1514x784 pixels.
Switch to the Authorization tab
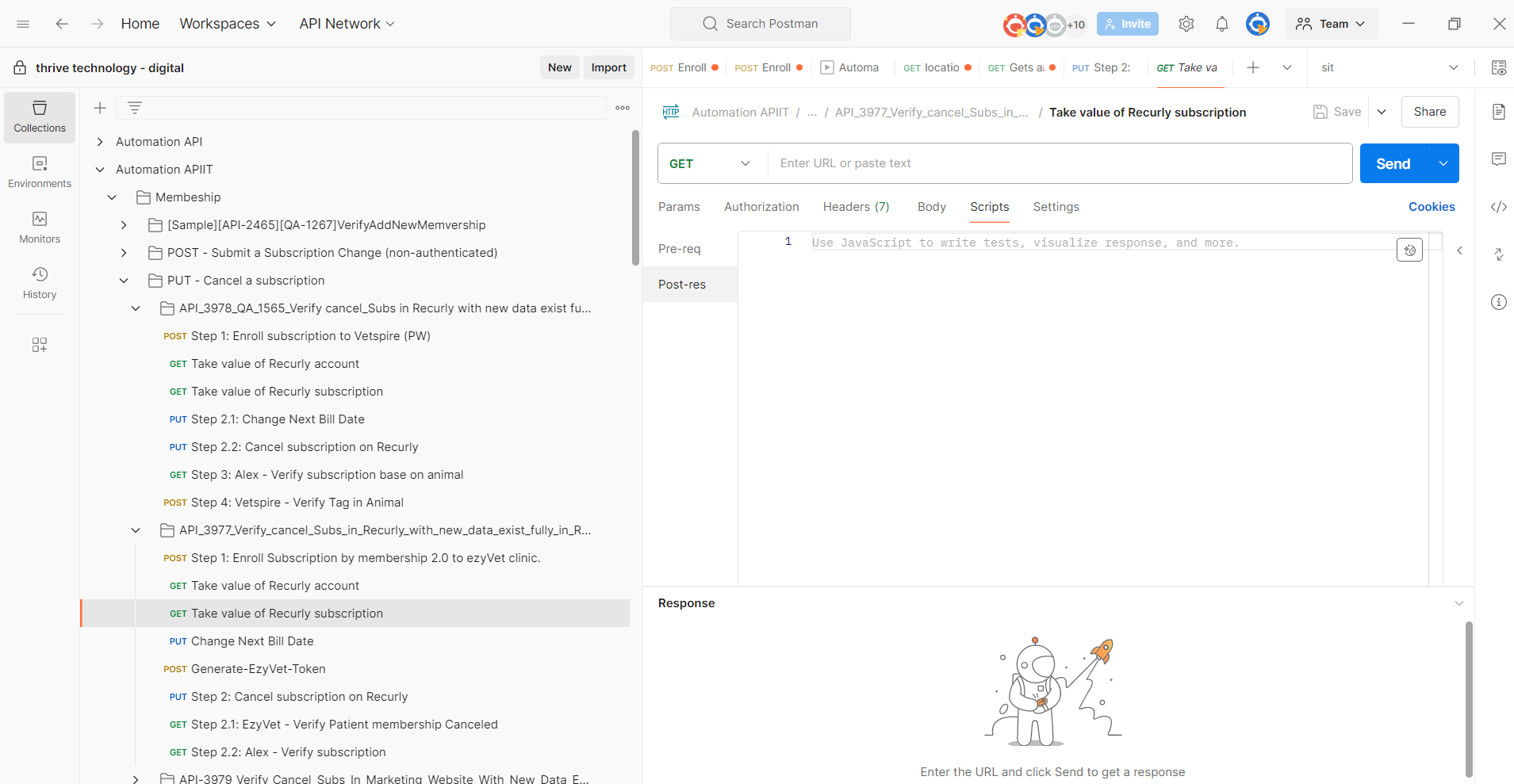[761, 207]
